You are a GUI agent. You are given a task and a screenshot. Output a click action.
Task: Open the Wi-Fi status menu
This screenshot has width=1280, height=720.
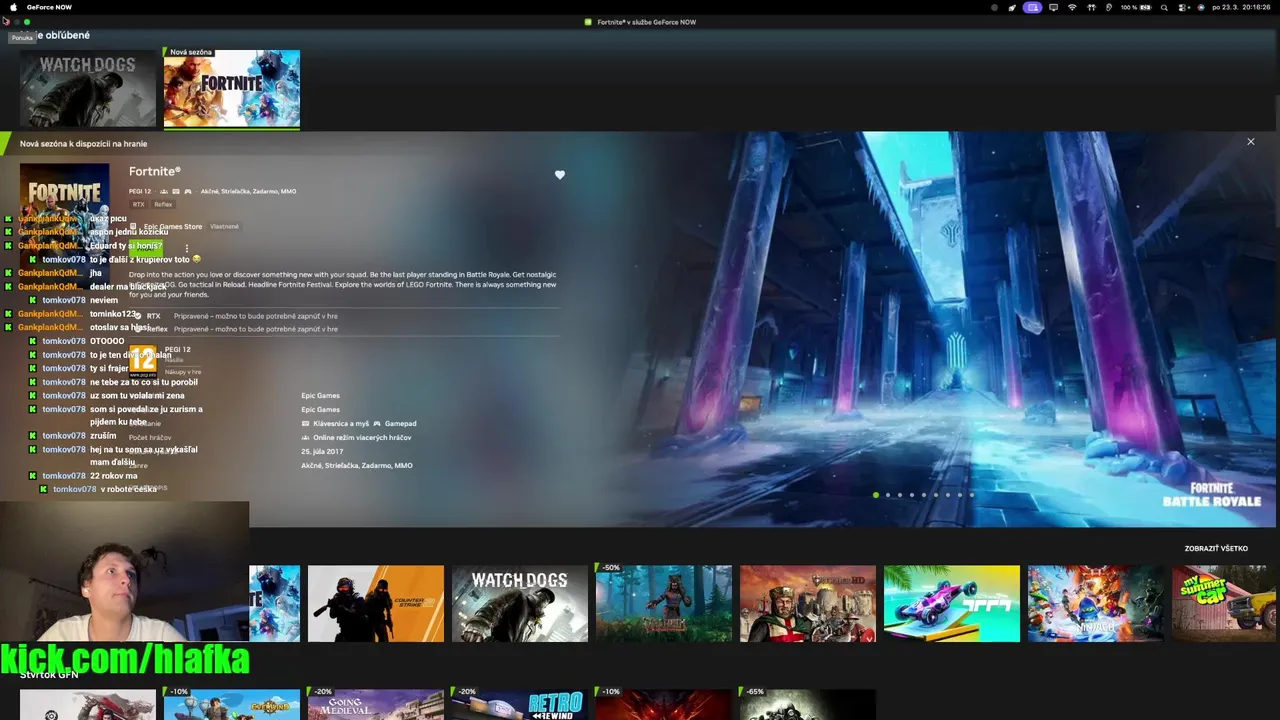[x=1072, y=7]
